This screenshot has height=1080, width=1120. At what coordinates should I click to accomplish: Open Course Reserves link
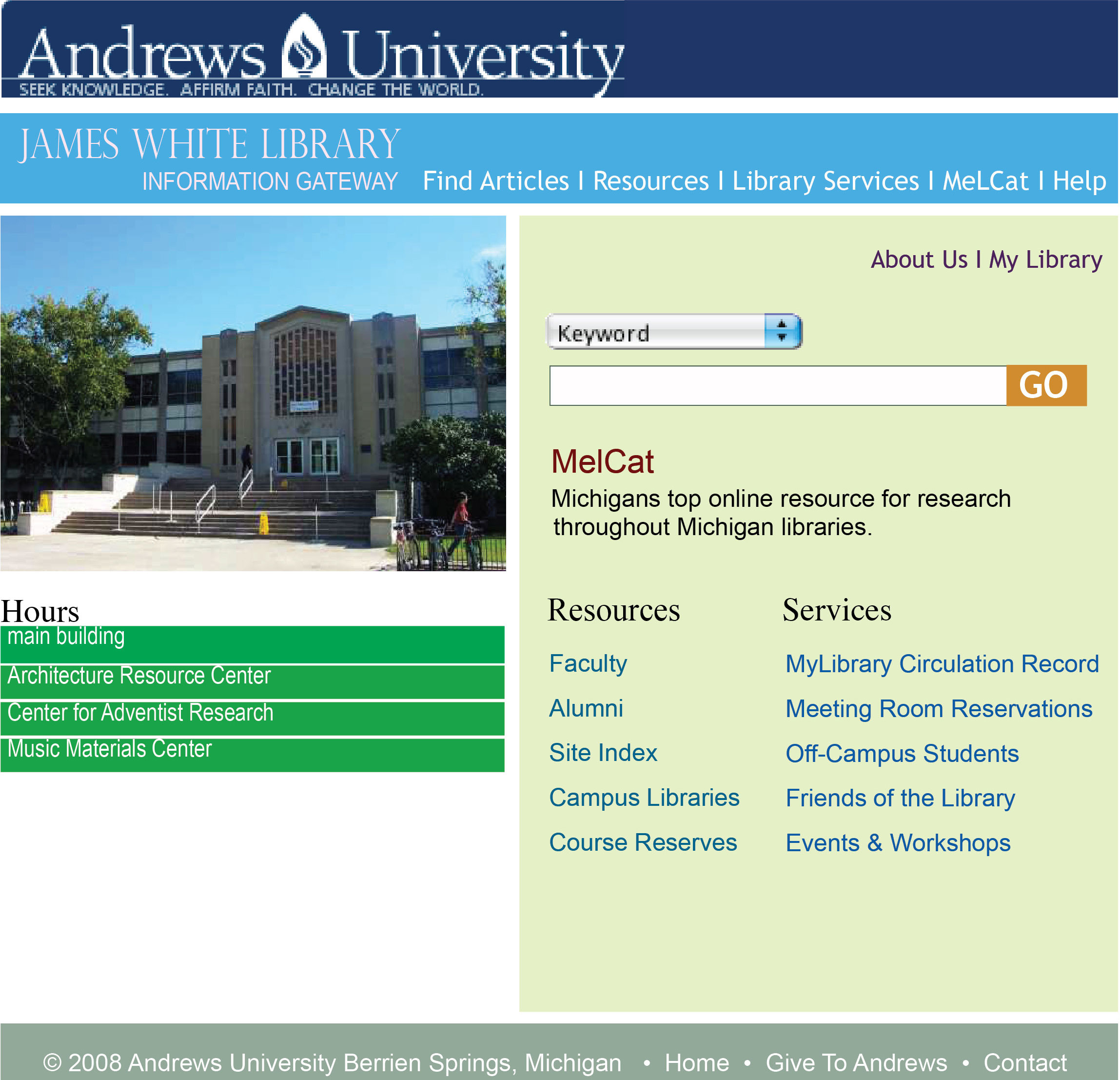point(643,842)
